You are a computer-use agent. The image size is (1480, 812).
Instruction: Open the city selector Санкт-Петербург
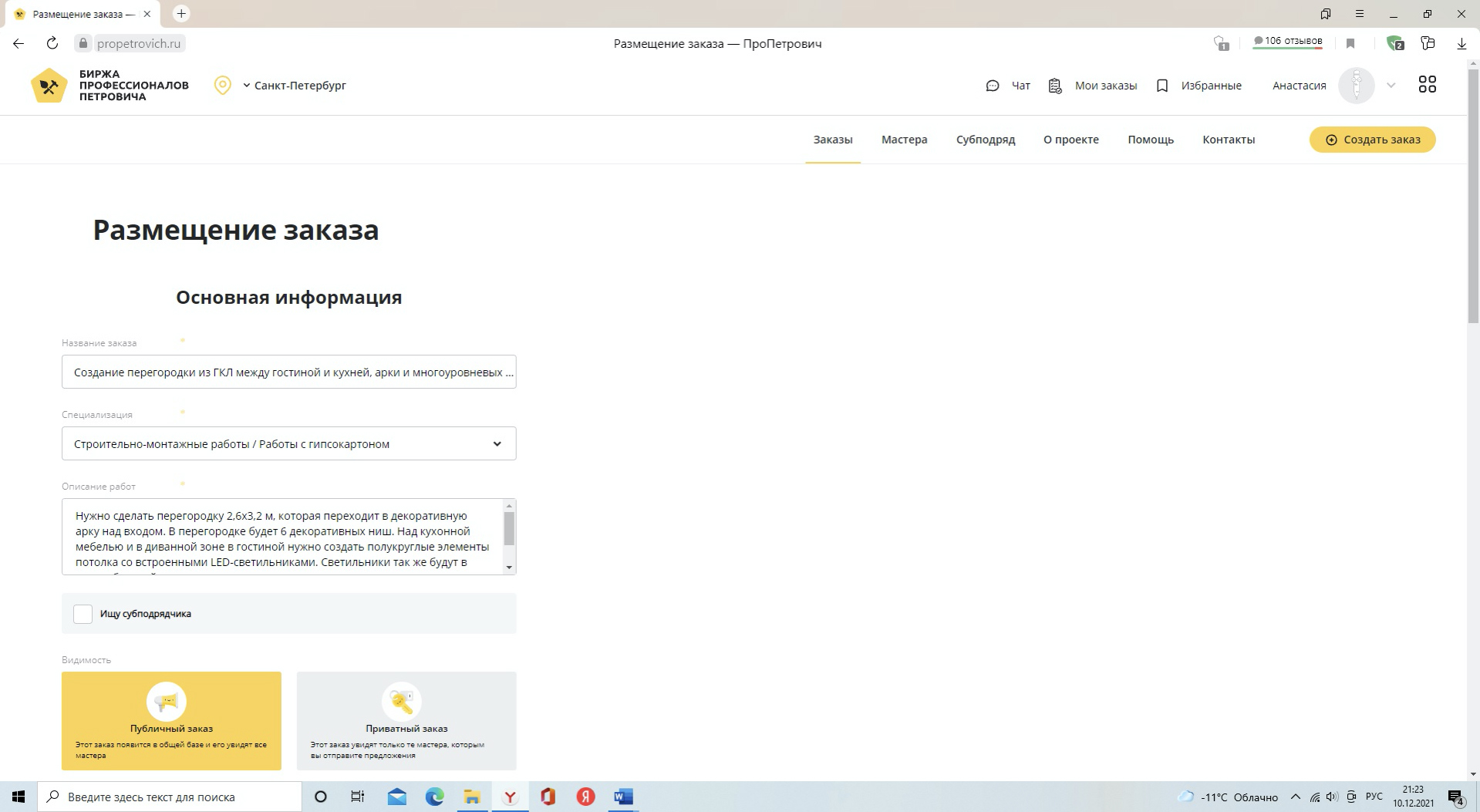coord(295,86)
